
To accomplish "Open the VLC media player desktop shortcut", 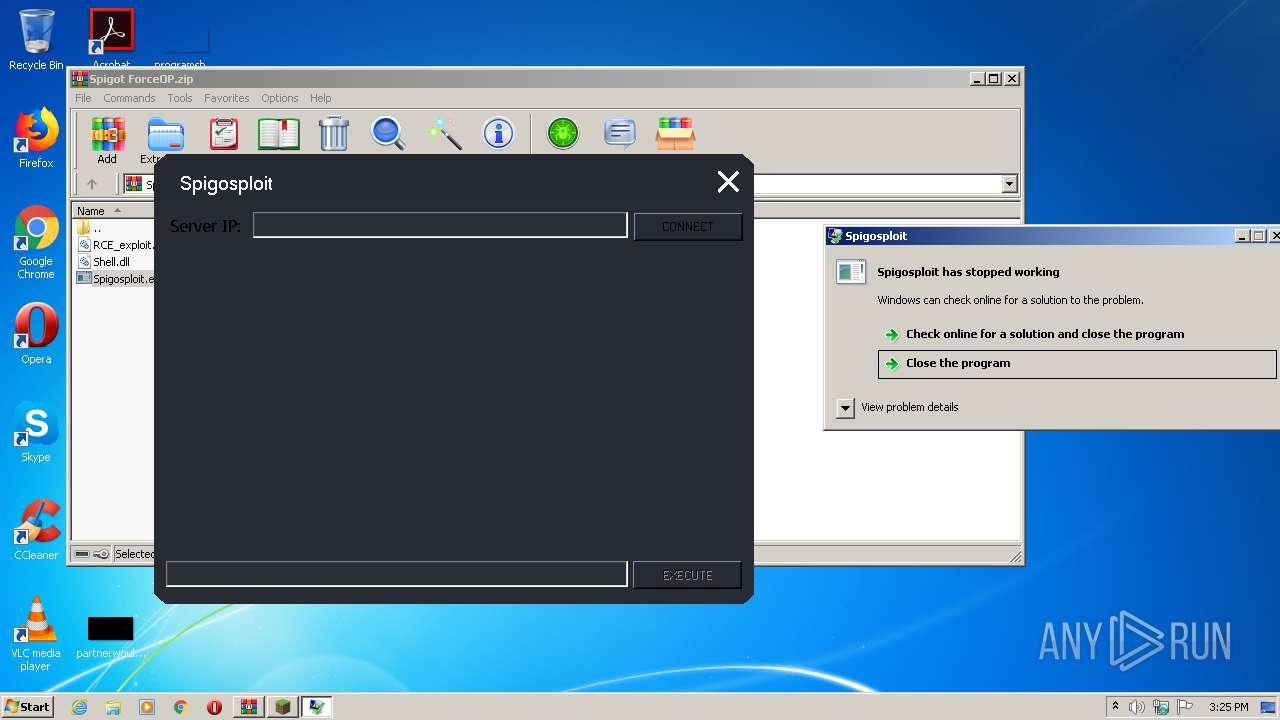I will point(36,634).
